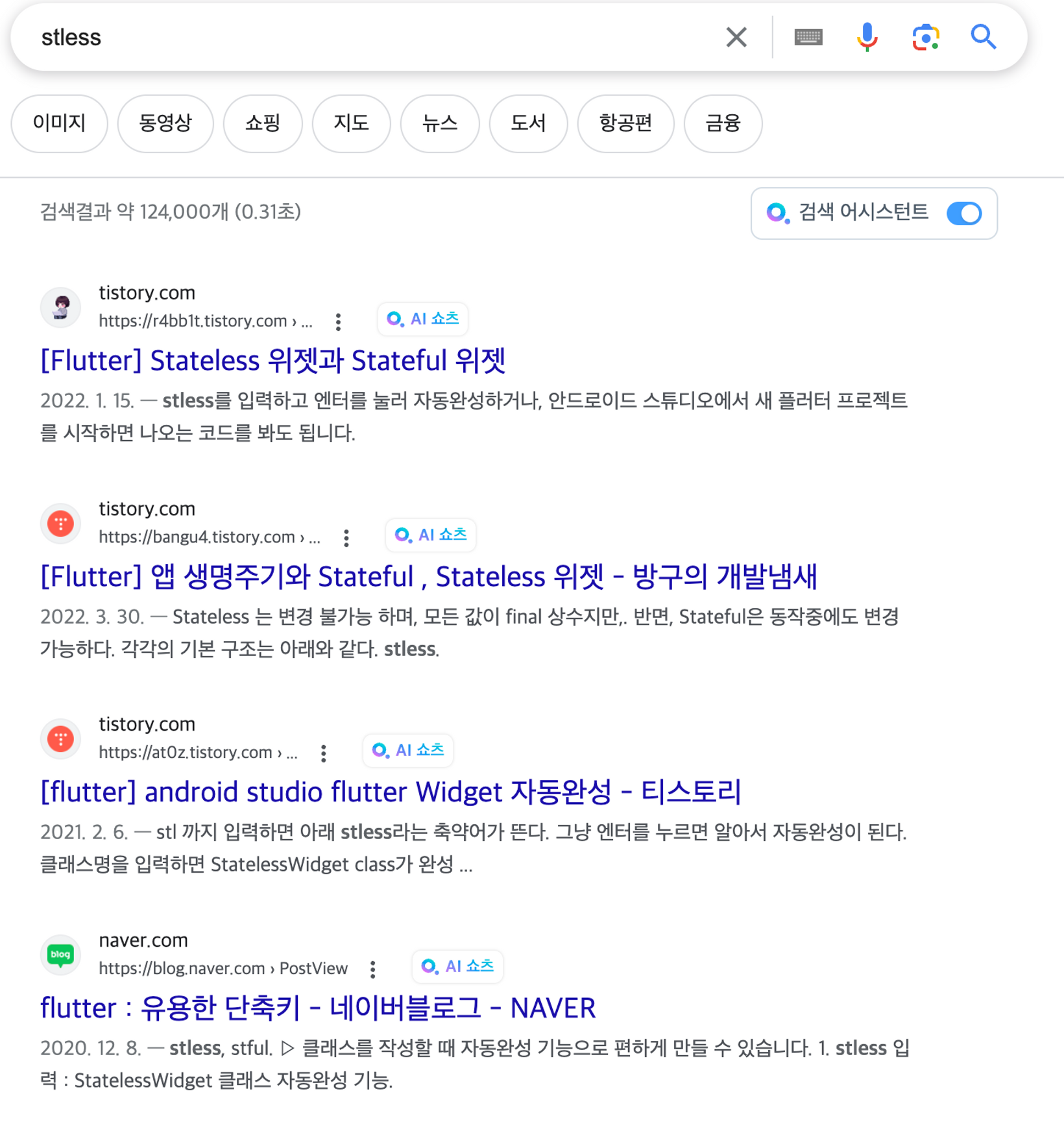The width and height of the screenshot is (1064, 1133).
Task: Submit search with the magnifier icon
Action: [983, 37]
